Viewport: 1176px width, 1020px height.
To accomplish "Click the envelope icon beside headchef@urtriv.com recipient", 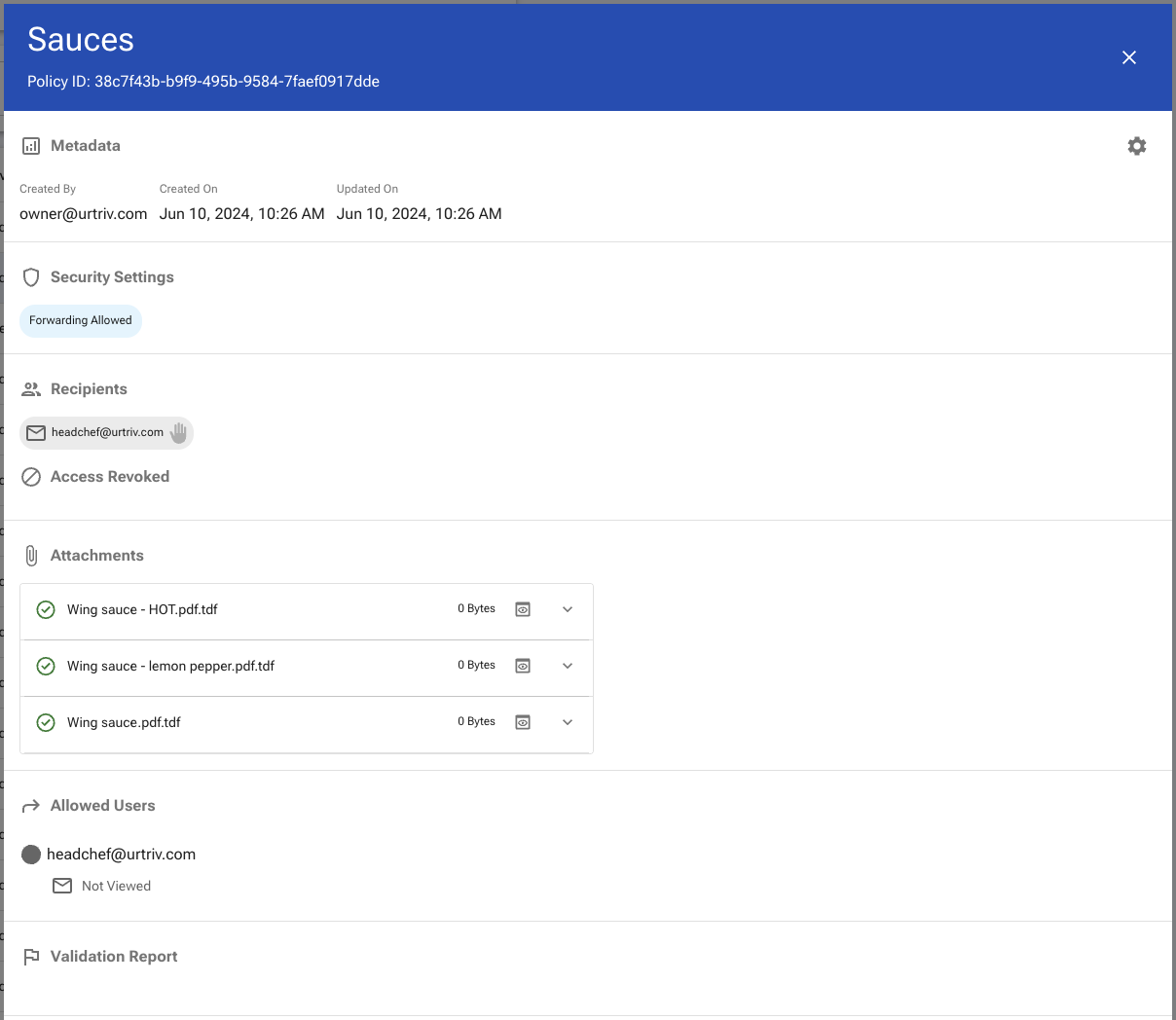I will click(36, 432).
